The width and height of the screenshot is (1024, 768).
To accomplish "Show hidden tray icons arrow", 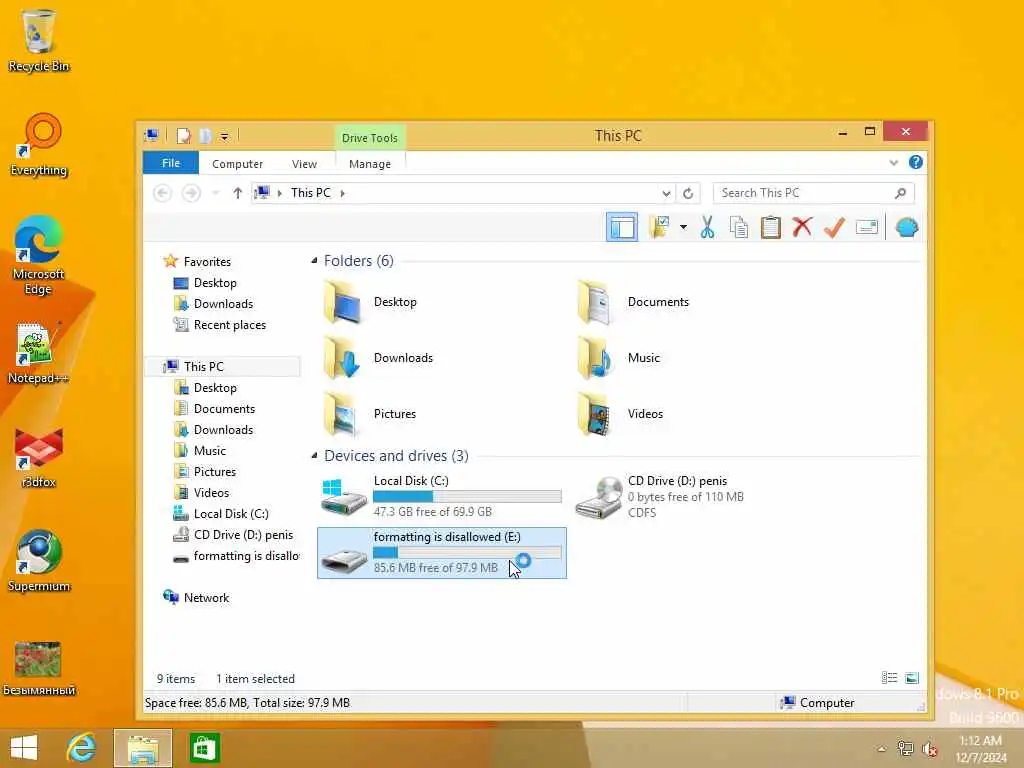I will point(881,749).
